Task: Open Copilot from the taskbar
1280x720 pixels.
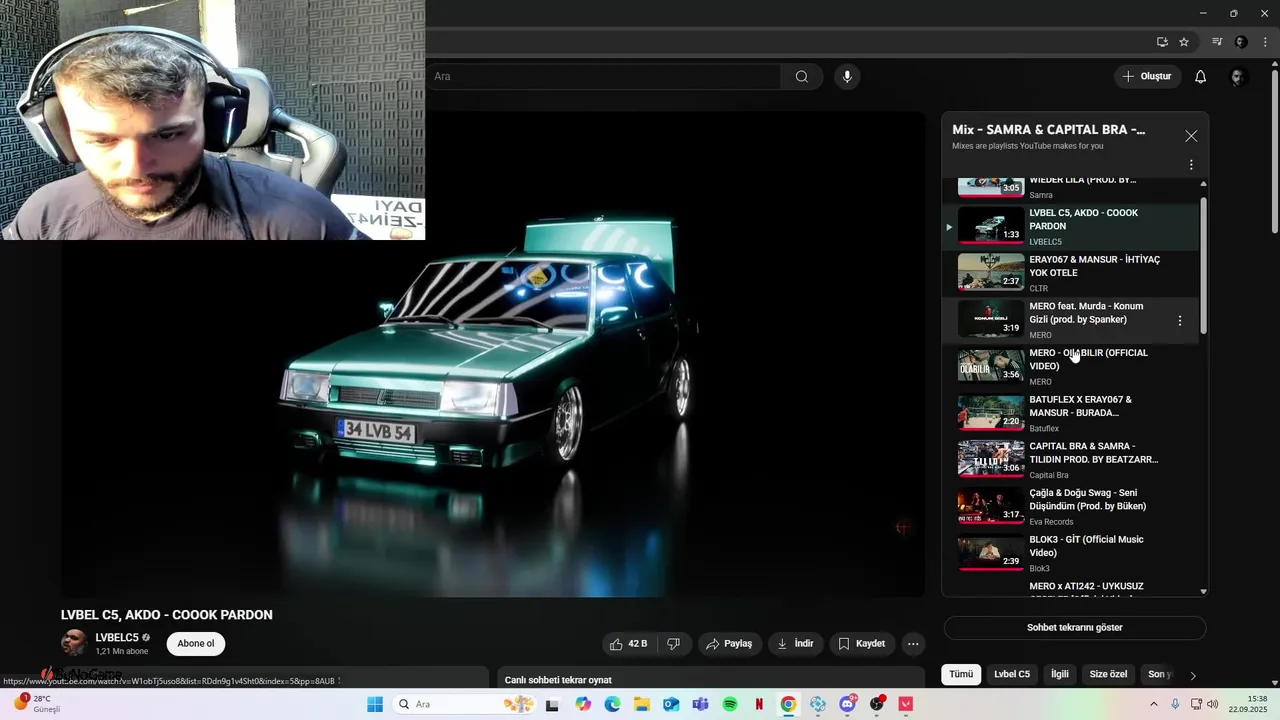Action: point(583,704)
